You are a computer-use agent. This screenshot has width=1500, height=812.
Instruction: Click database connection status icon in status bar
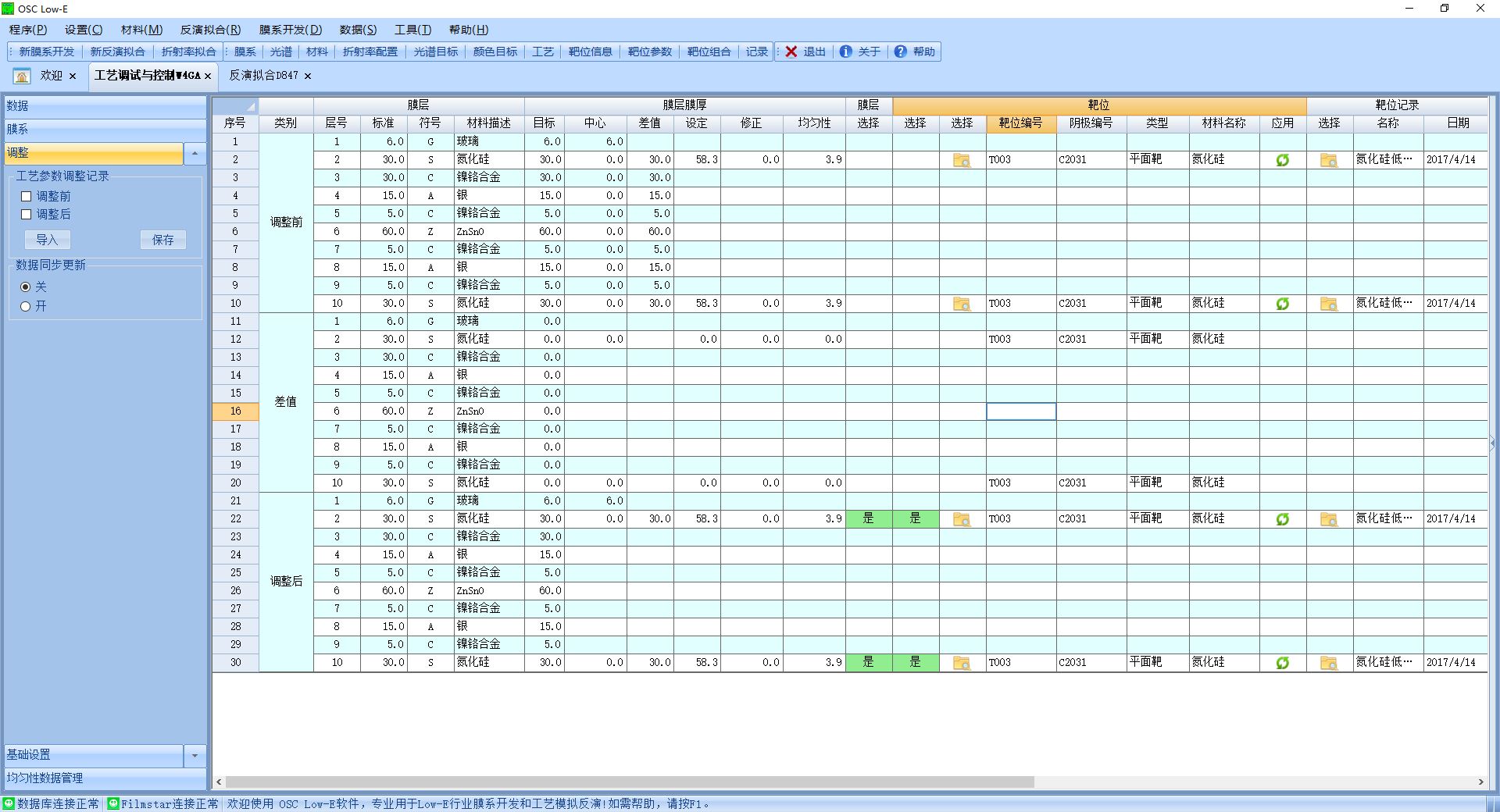(x=9, y=803)
